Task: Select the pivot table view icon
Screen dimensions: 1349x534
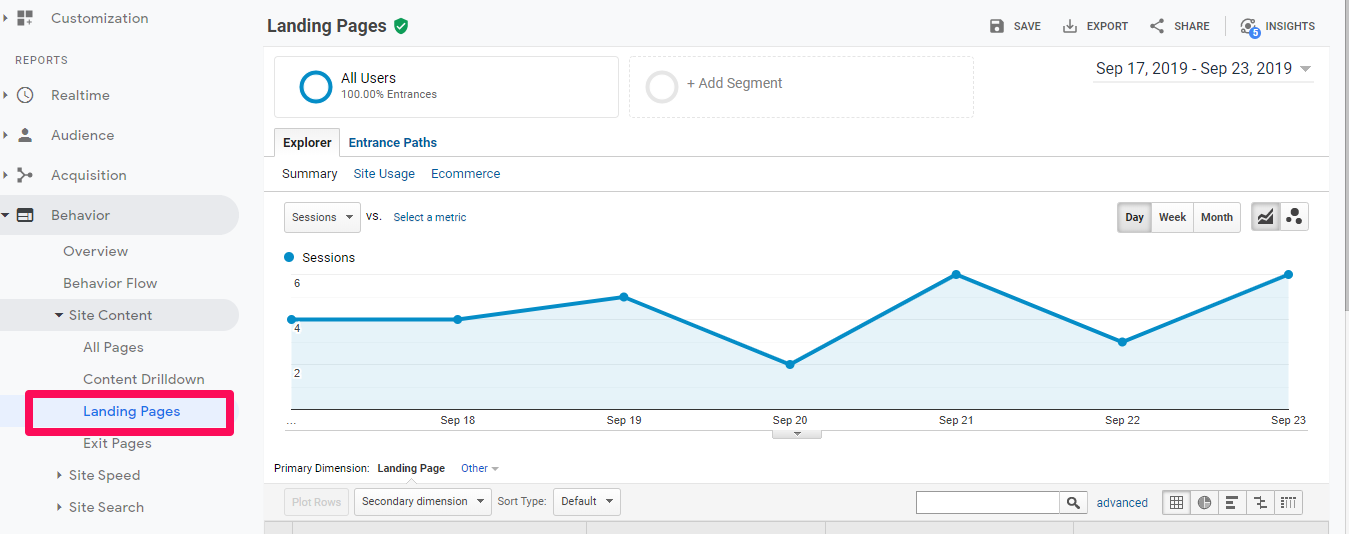Action: (x=1288, y=502)
